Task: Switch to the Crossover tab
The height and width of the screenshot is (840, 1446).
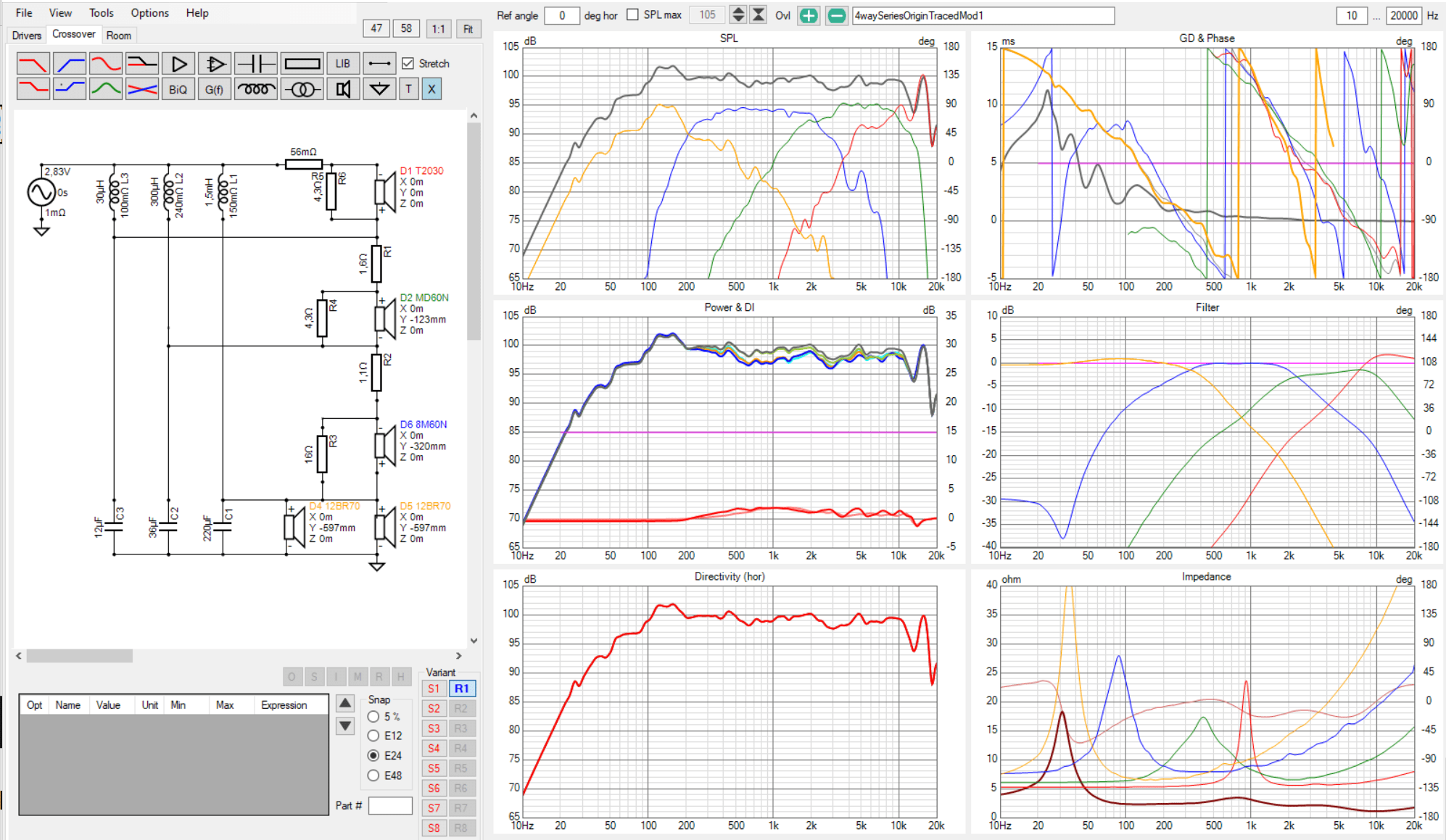Action: (x=74, y=34)
